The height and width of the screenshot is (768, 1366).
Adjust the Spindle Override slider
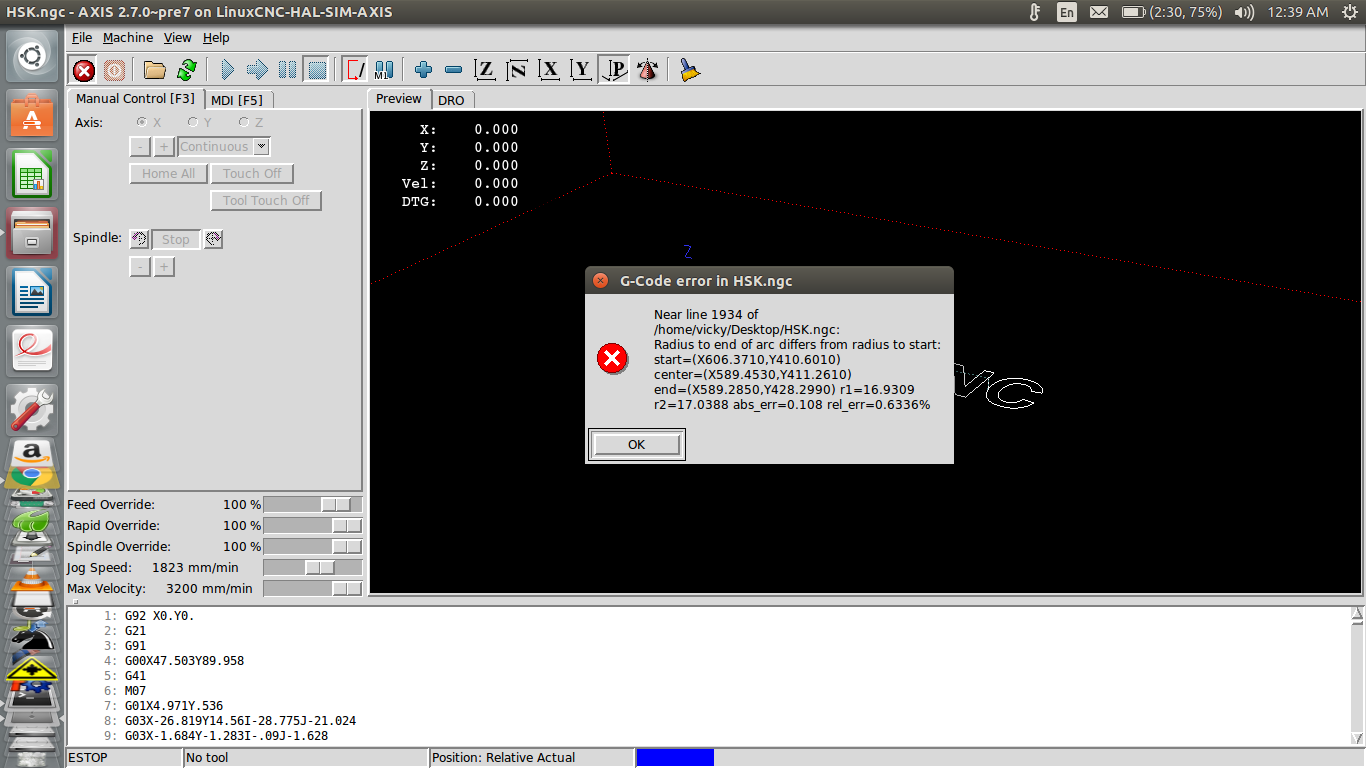pyautogui.click(x=313, y=547)
